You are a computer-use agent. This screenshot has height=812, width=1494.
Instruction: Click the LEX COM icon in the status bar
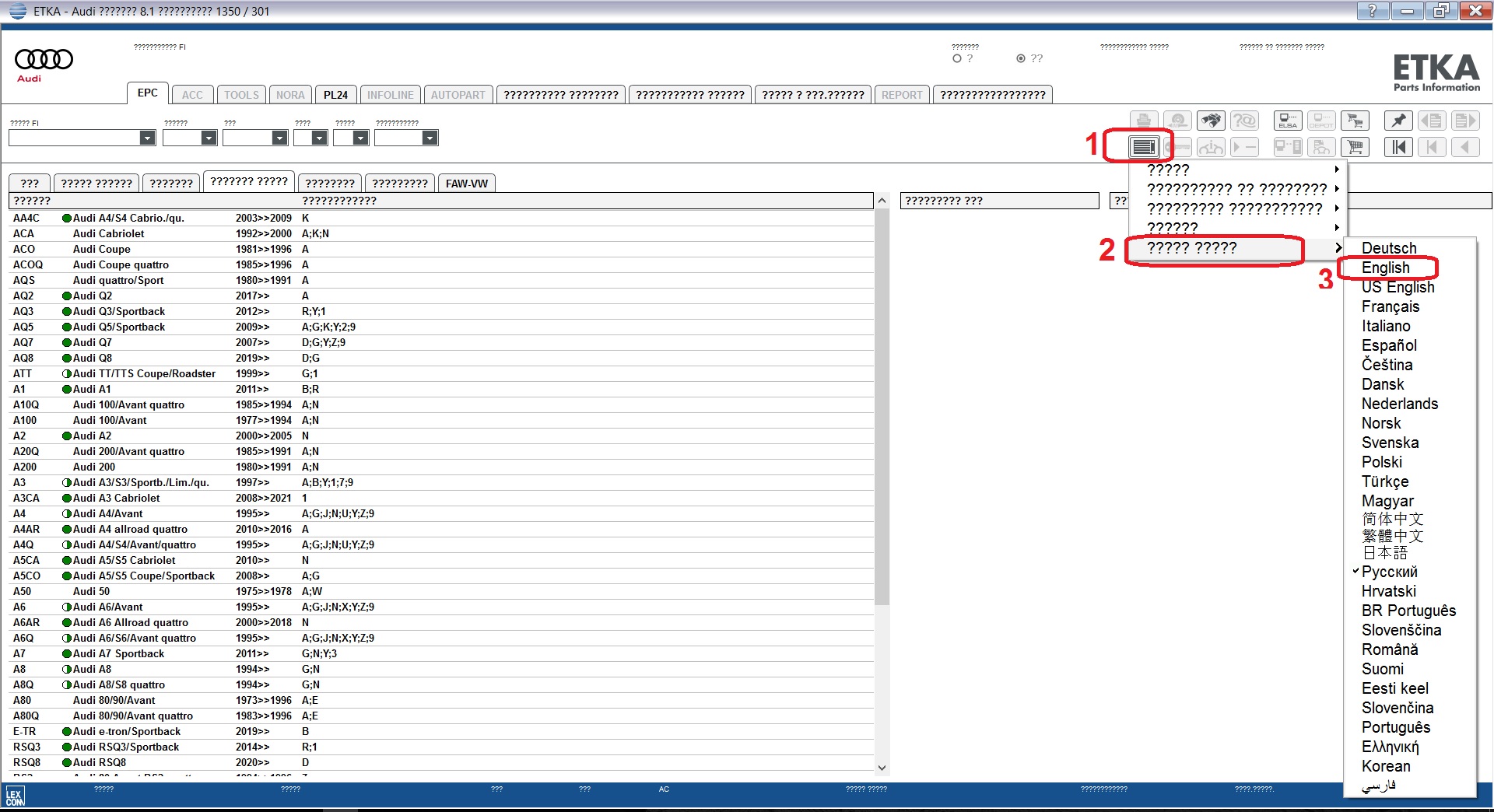click(15, 796)
